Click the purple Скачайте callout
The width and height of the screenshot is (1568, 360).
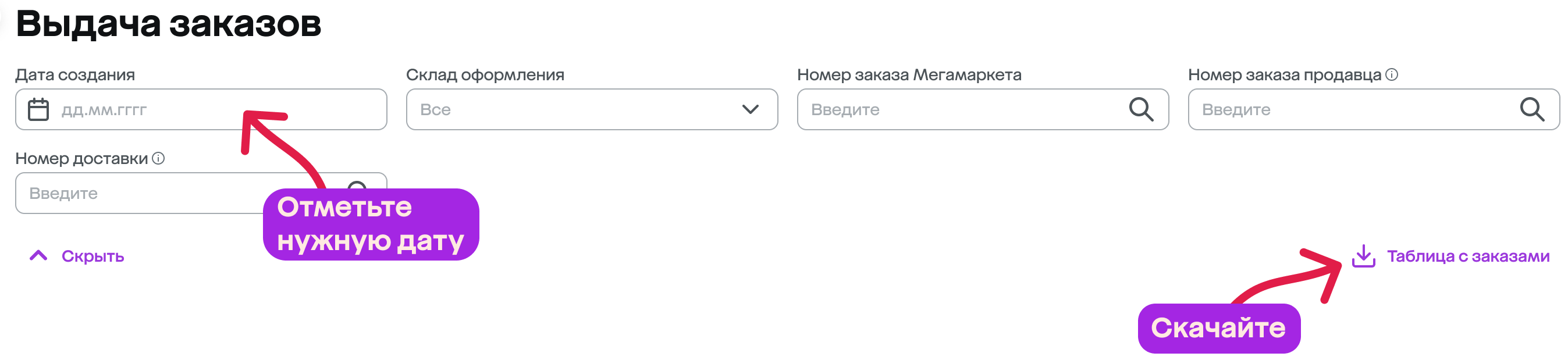[x=1218, y=329]
